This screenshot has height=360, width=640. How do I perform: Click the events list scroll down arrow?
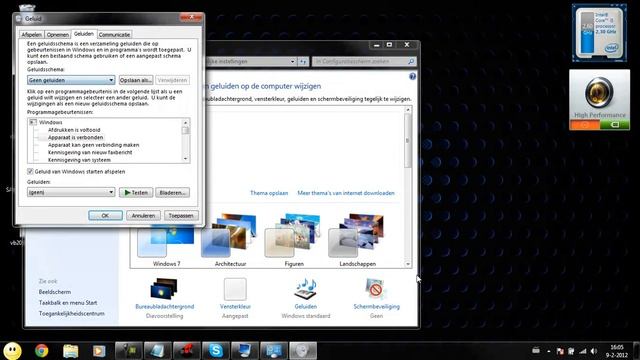186,159
